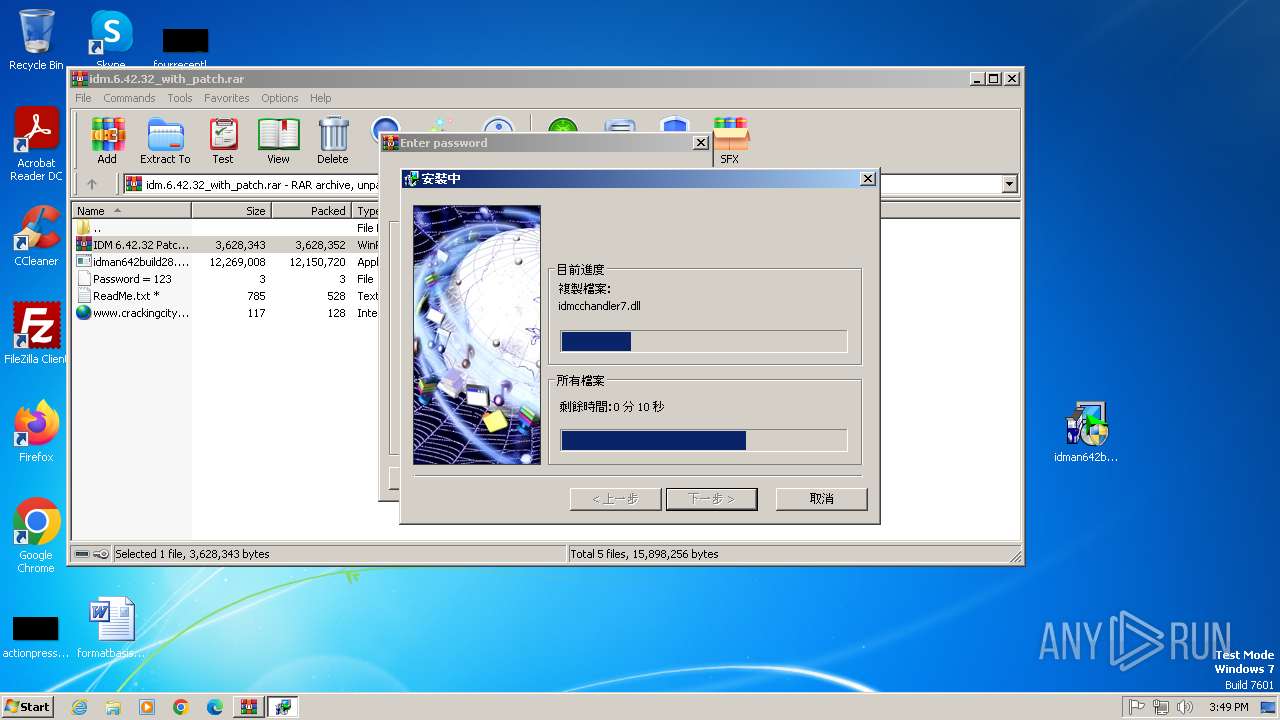Open the Recycle Bin desktop icon
Viewport: 1280px width, 720px height.
[x=36, y=40]
